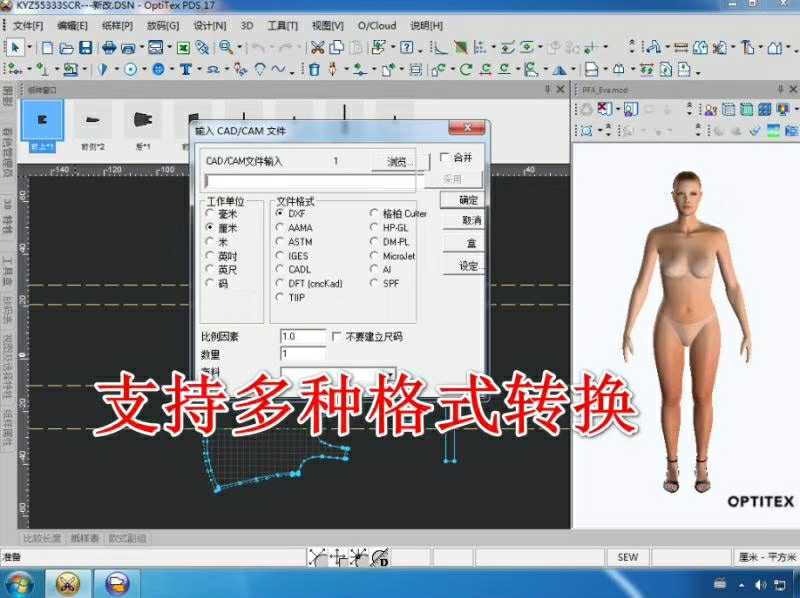Click the 确定 OK button
Image resolution: width=800 pixels, height=598 pixels.
point(463,200)
